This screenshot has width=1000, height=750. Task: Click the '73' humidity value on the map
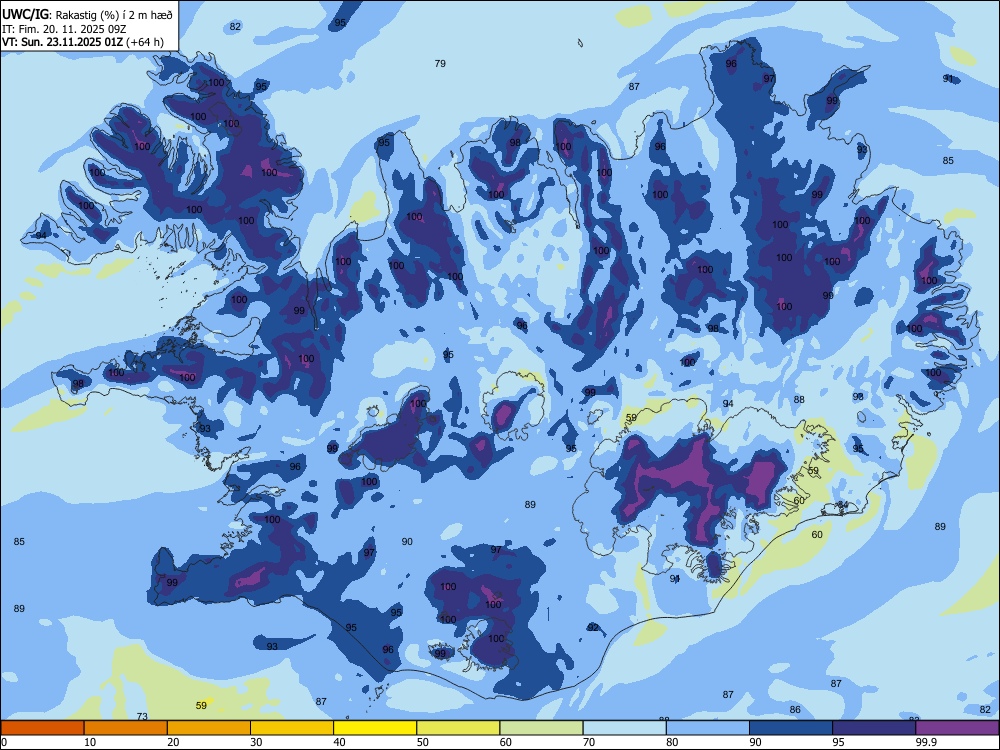coord(142,717)
